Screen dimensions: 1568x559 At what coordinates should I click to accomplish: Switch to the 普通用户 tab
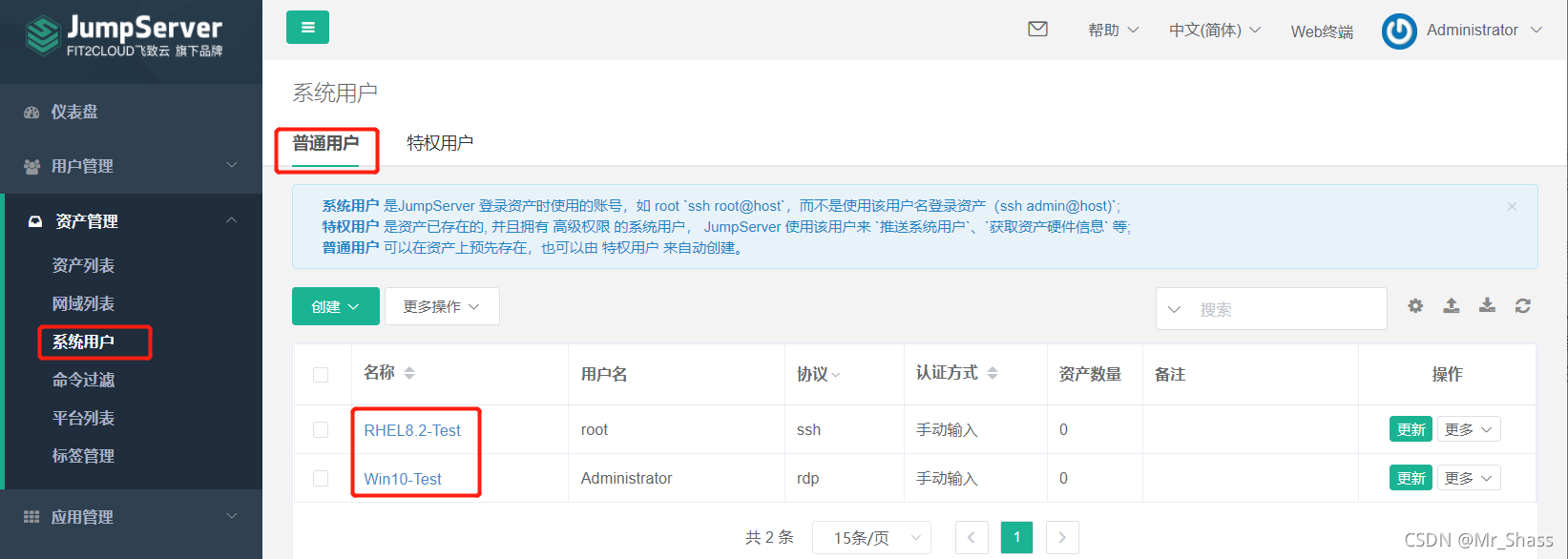(x=325, y=143)
